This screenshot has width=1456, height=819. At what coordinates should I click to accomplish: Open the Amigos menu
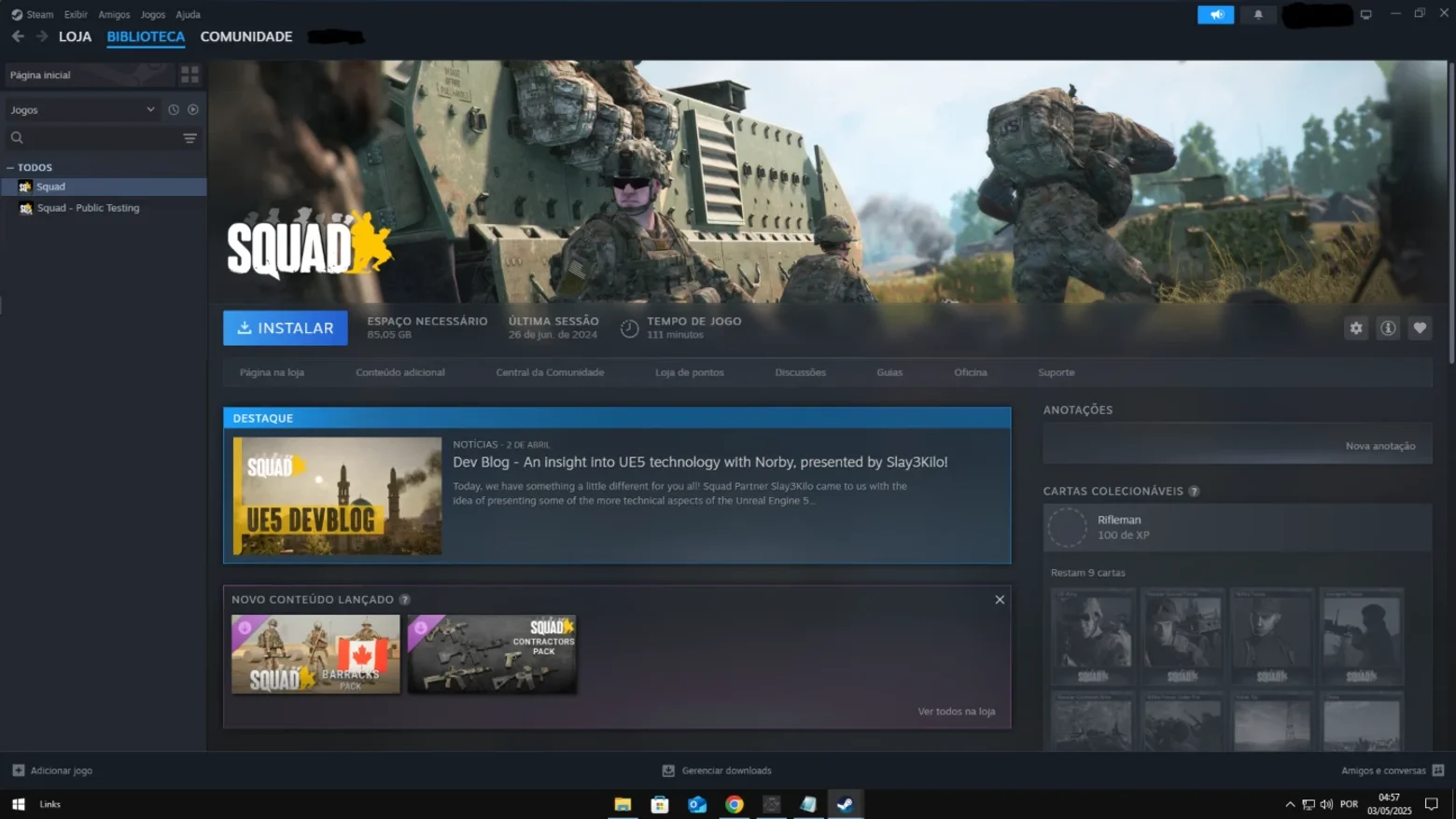click(x=114, y=15)
